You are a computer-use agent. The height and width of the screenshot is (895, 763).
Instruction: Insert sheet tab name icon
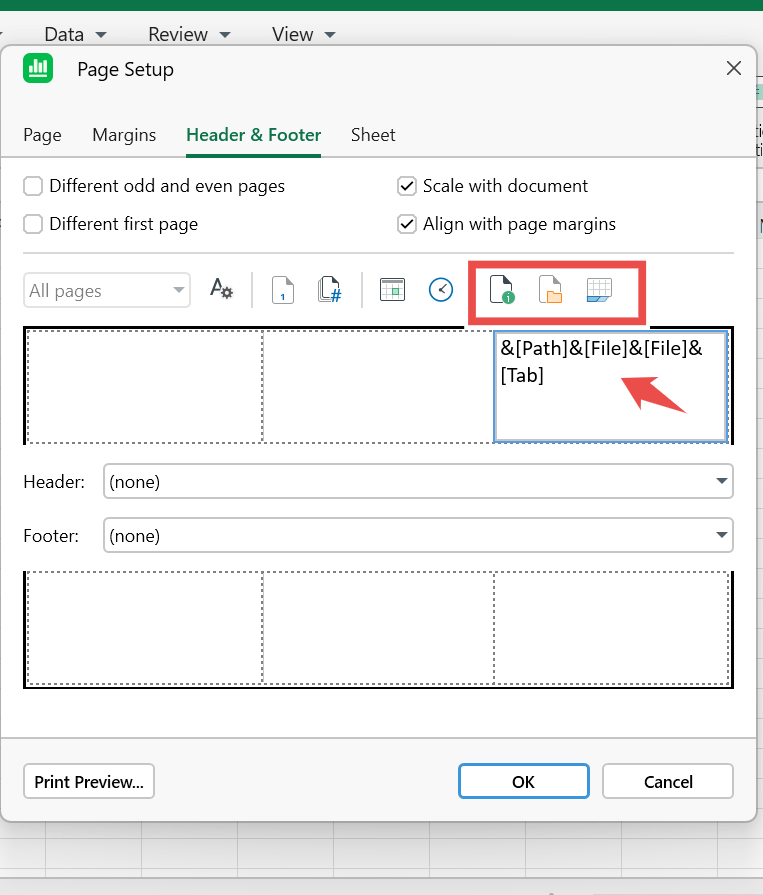tap(599, 290)
